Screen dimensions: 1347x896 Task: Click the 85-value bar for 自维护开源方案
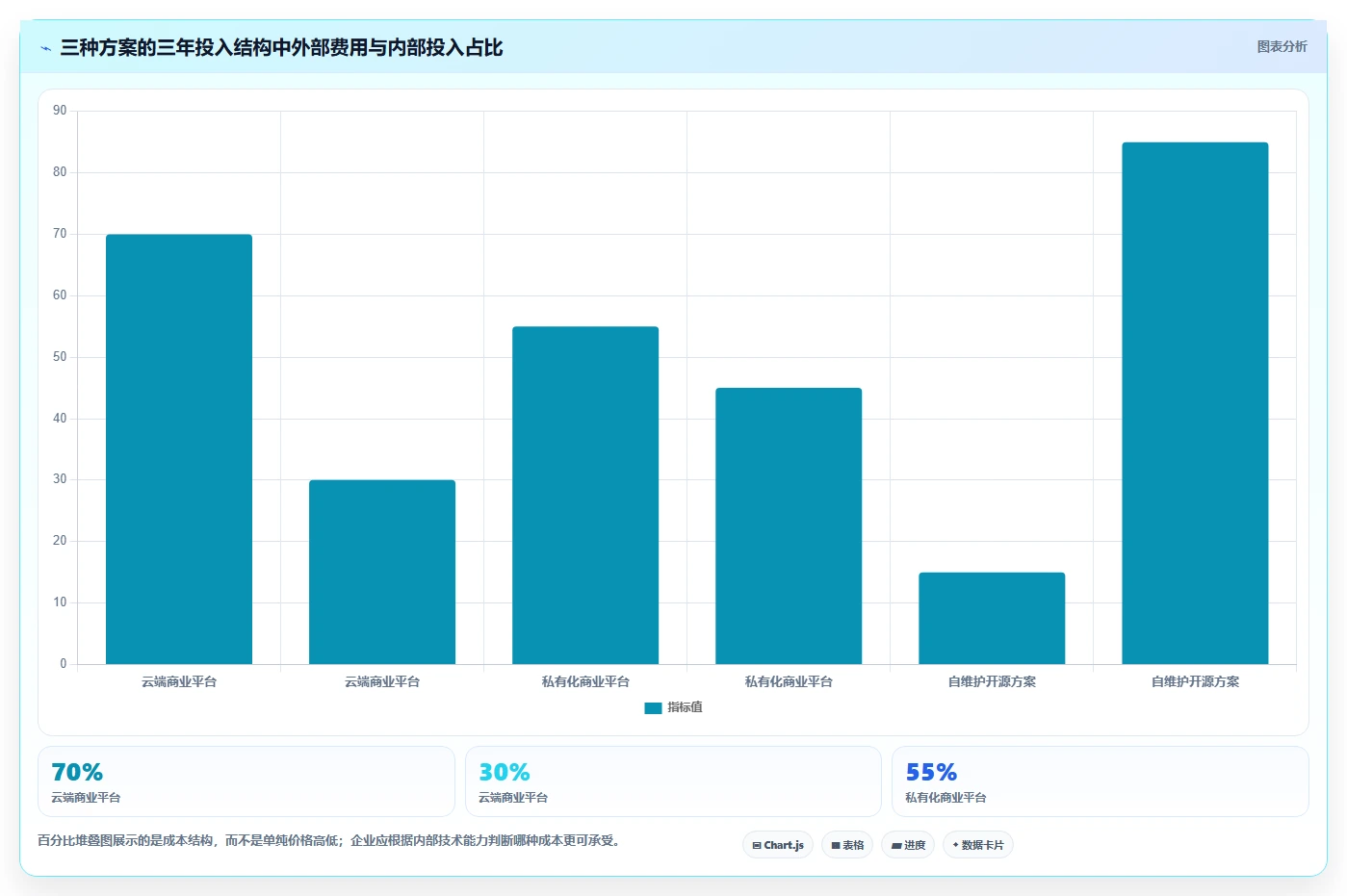click(x=1195, y=403)
